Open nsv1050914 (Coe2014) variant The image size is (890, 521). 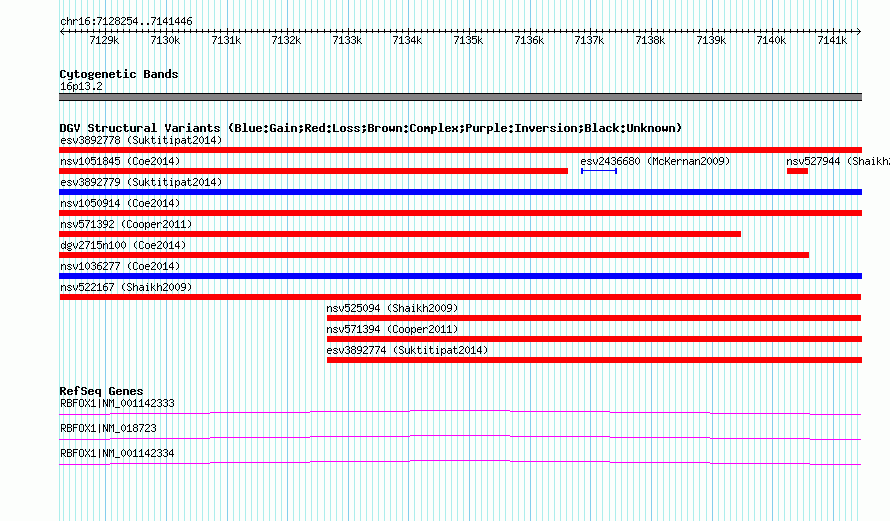click(120, 203)
